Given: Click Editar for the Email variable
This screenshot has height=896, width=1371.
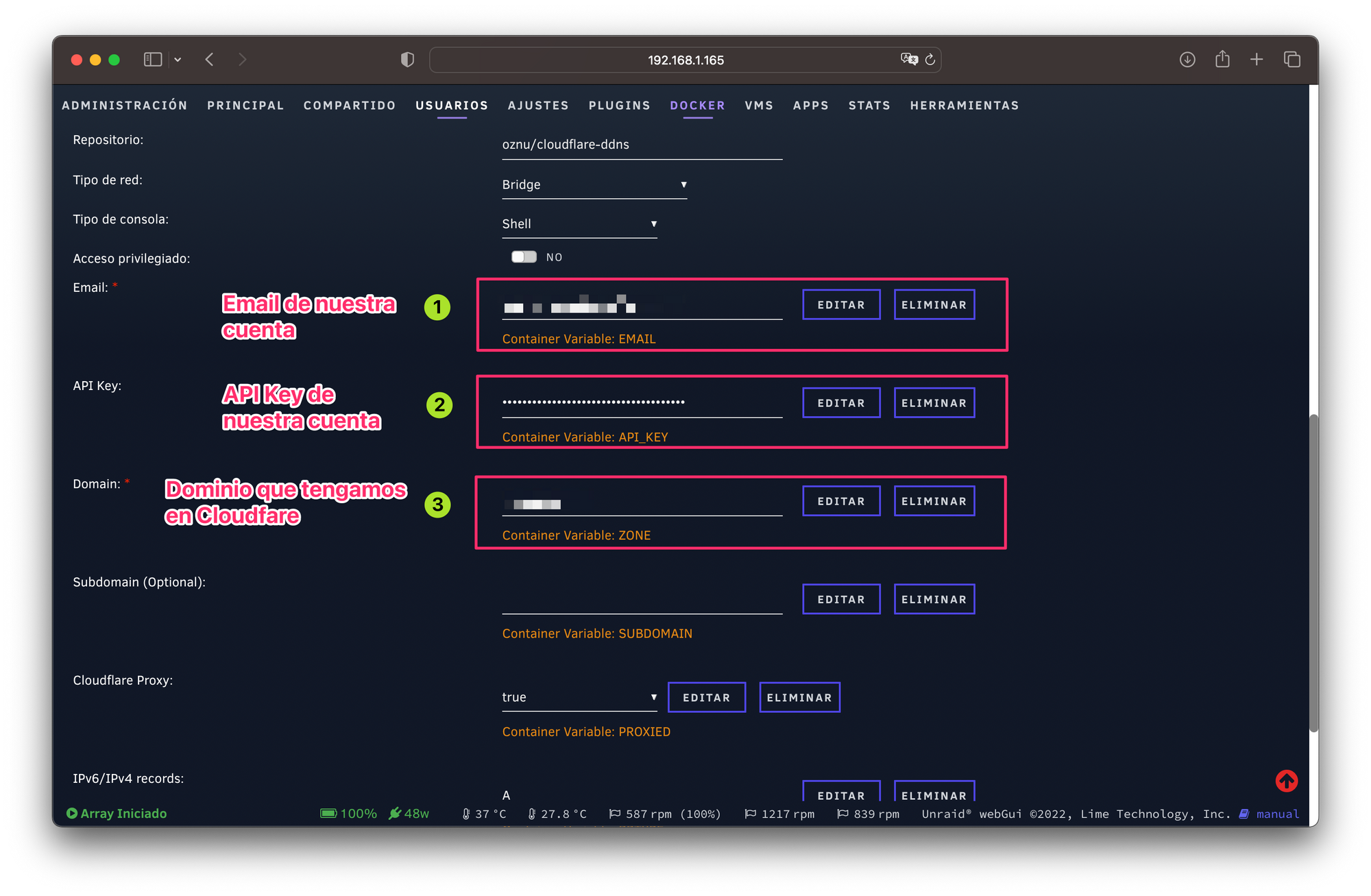Looking at the screenshot, I should click(x=841, y=305).
